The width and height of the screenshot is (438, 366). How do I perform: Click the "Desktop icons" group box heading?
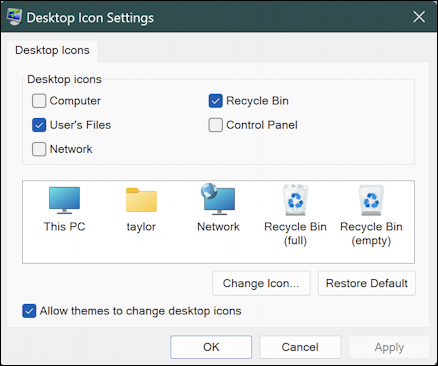pyautogui.click(x=64, y=79)
